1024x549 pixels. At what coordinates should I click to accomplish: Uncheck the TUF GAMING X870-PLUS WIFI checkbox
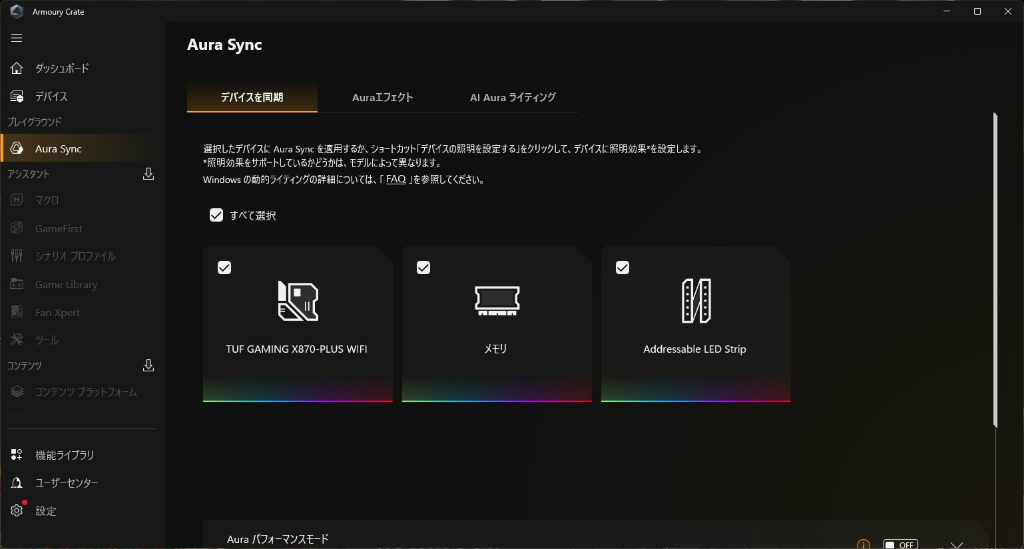[224, 268]
